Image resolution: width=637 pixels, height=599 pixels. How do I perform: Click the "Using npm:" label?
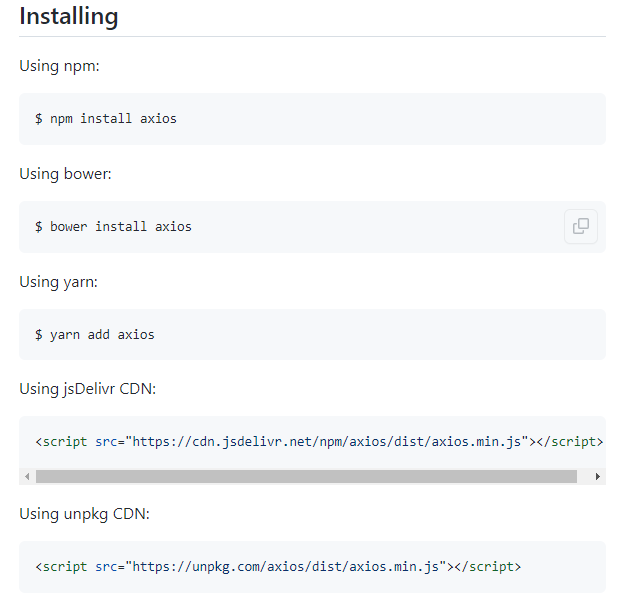click(x=59, y=66)
